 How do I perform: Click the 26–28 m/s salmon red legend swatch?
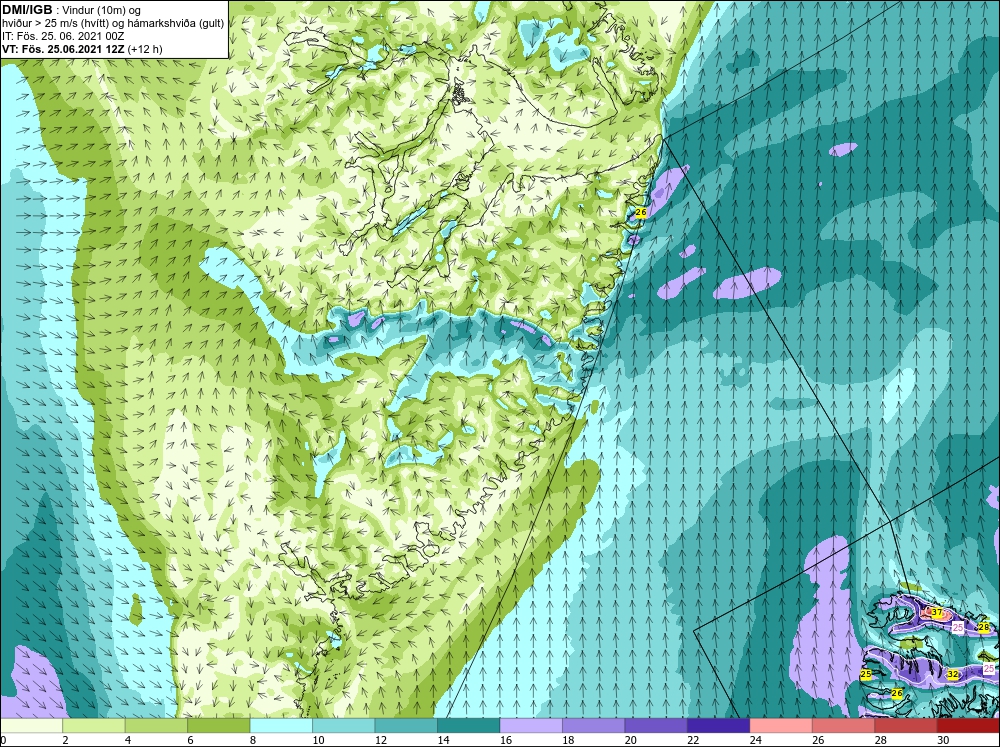pos(844,725)
